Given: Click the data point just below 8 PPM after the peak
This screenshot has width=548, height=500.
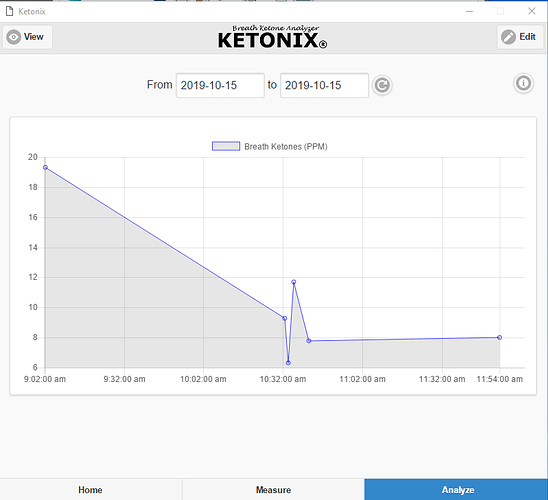Looking at the screenshot, I should [309, 341].
